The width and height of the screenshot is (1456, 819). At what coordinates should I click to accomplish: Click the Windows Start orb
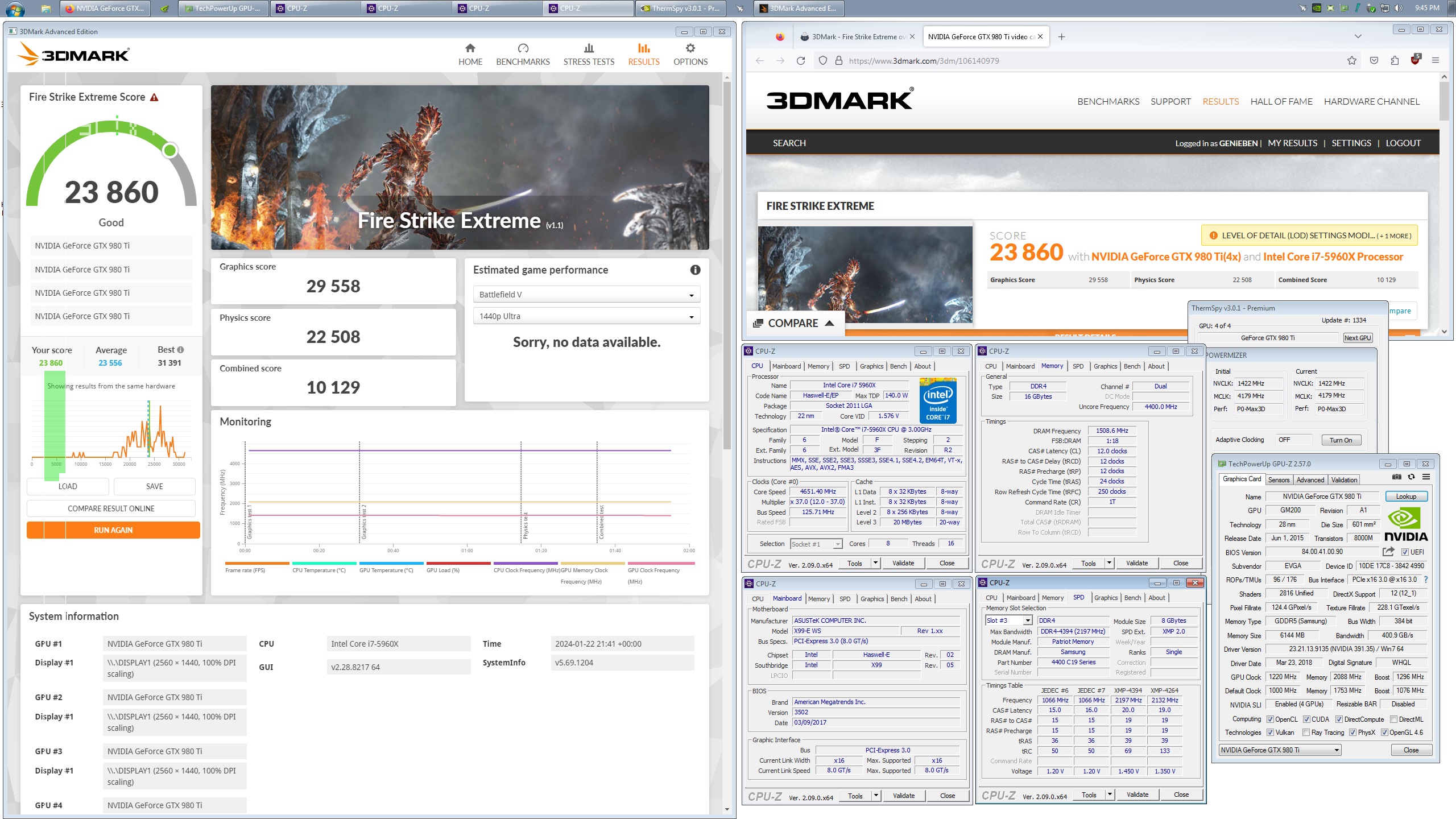coord(15,9)
